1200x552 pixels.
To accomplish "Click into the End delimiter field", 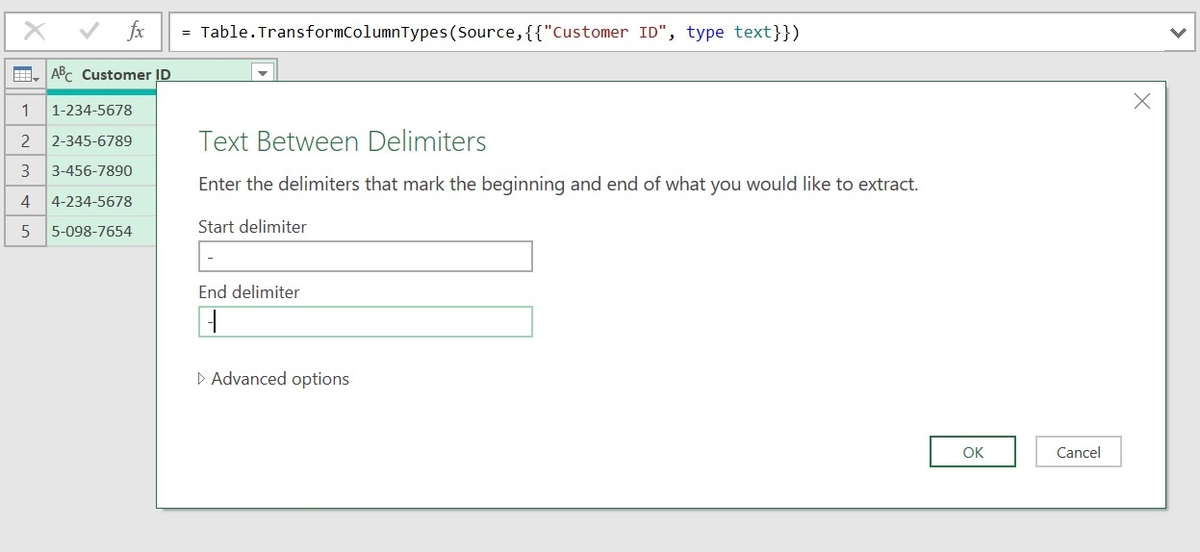I will point(365,322).
